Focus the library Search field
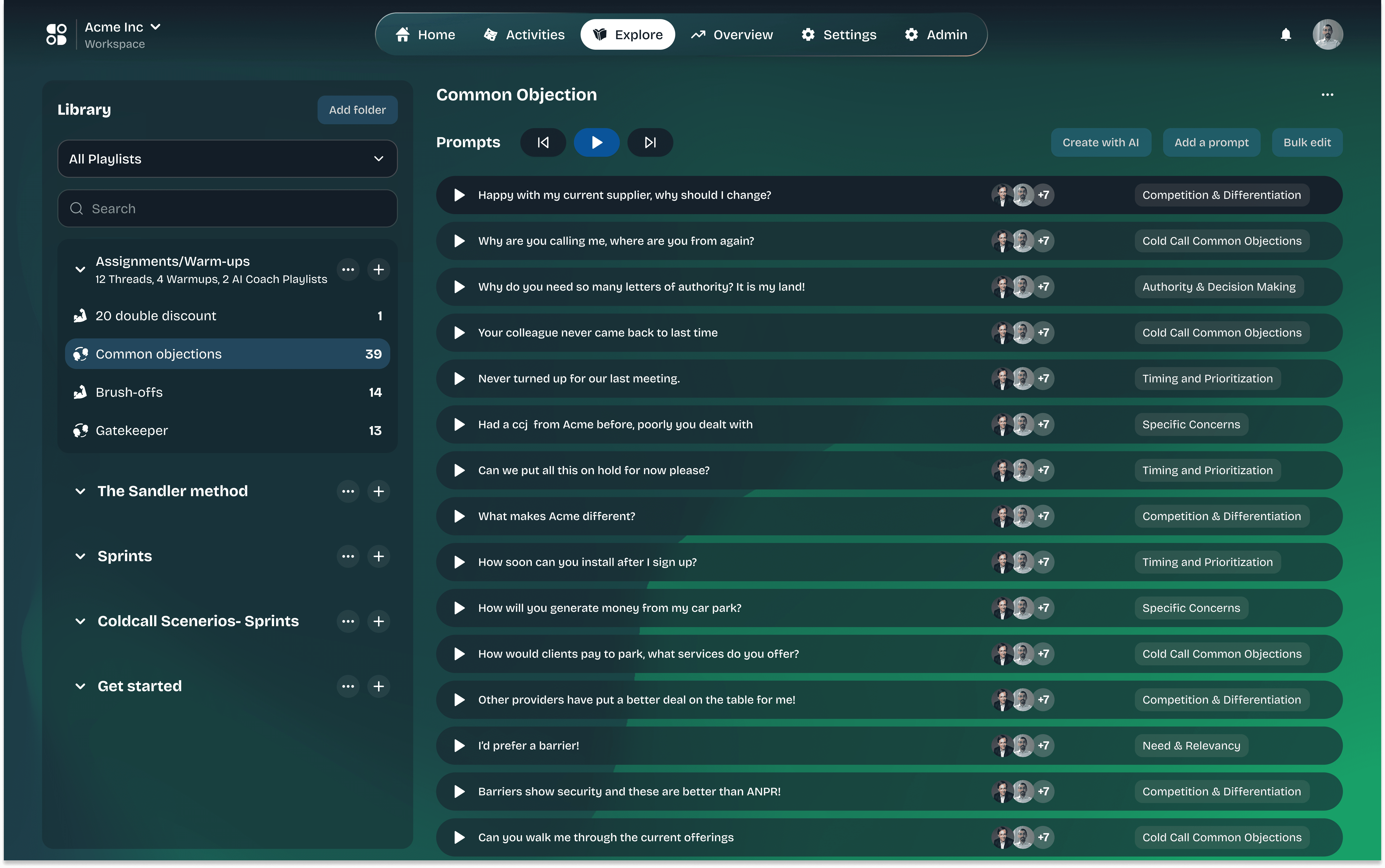Viewport: 1385px width, 868px height. [x=227, y=208]
